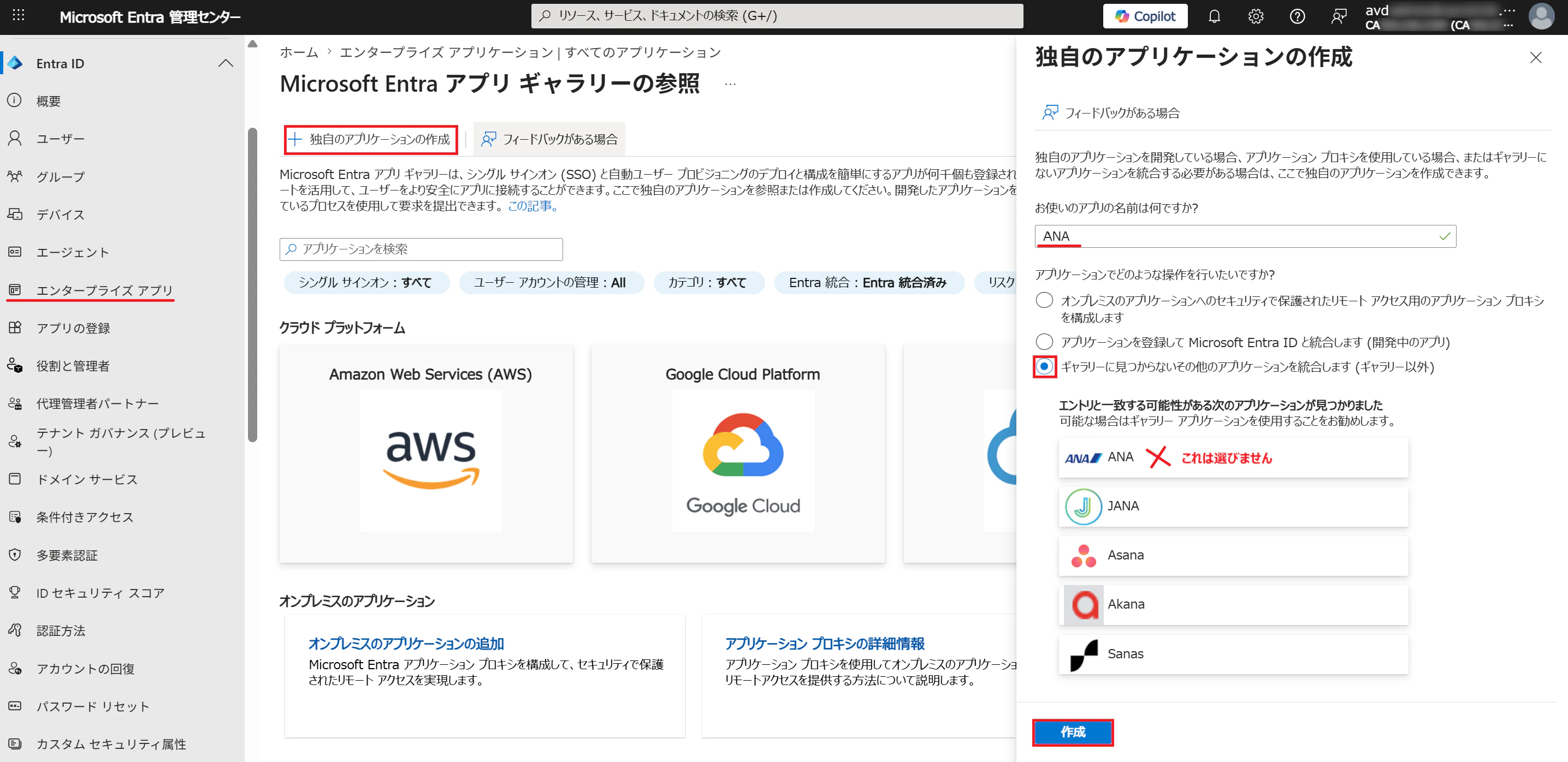The width and height of the screenshot is (1568, 762).
Task: Select the Akana gallery suggestion
Action: click(x=1233, y=605)
